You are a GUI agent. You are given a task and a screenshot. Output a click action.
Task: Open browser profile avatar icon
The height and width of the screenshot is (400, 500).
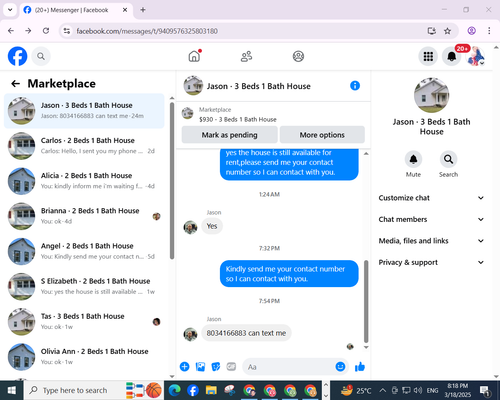tap(471, 31)
